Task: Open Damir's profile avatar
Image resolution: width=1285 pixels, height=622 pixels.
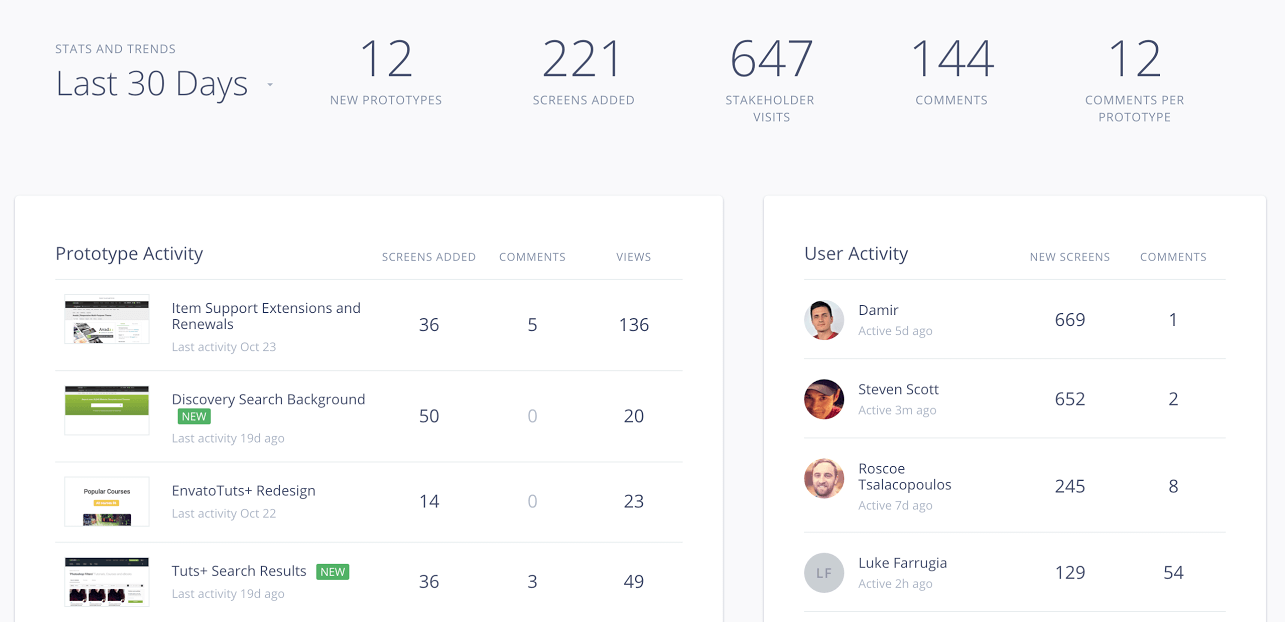Action: point(824,320)
